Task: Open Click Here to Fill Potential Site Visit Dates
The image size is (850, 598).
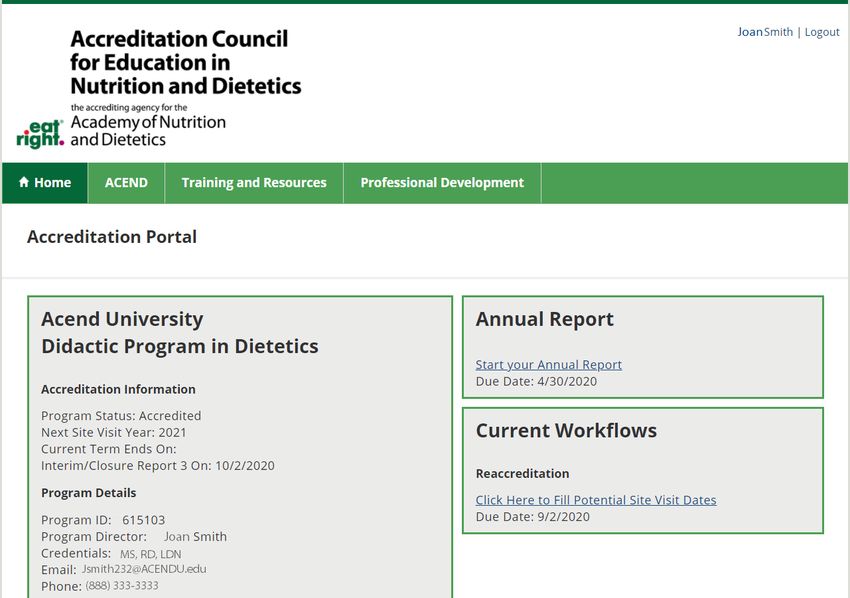Action: (x=596, y=500)
